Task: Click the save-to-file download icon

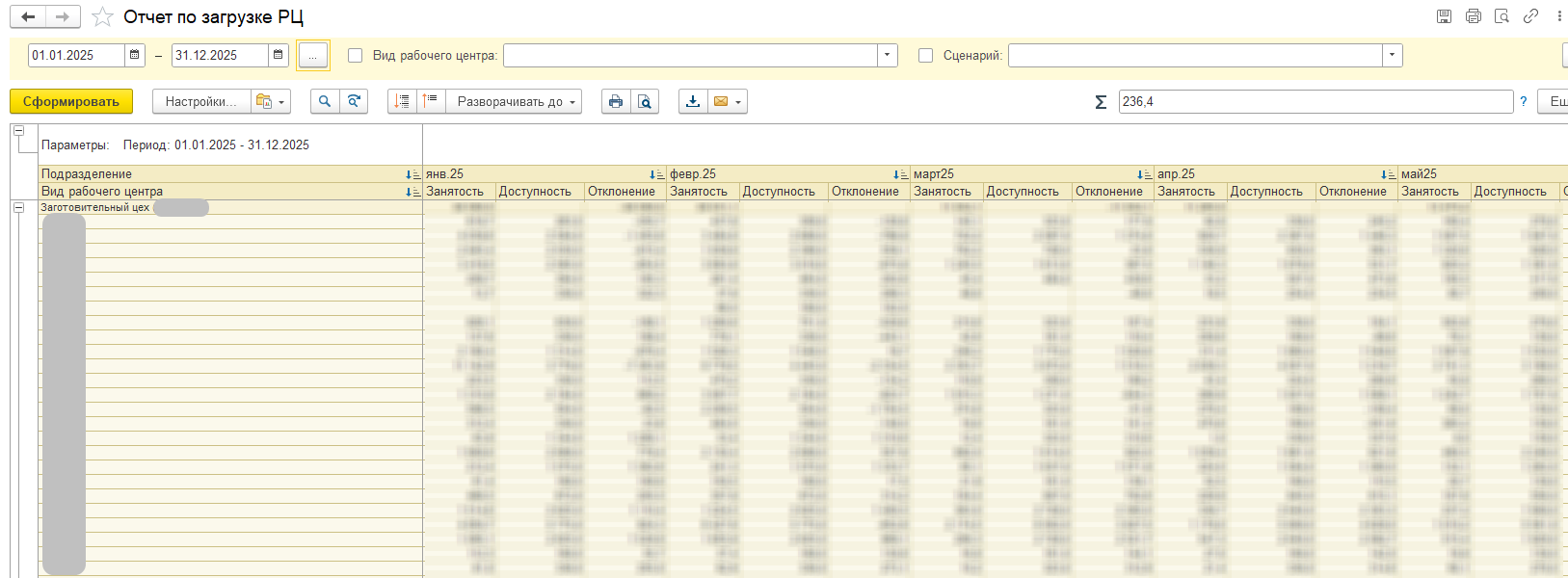Action: pyautogui.click(x=693, y=101)
